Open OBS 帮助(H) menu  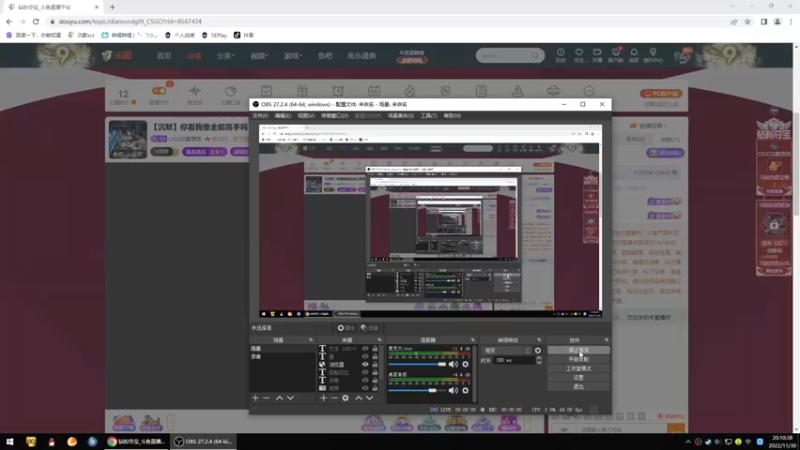pyautogui.click(x=452, y=116)
